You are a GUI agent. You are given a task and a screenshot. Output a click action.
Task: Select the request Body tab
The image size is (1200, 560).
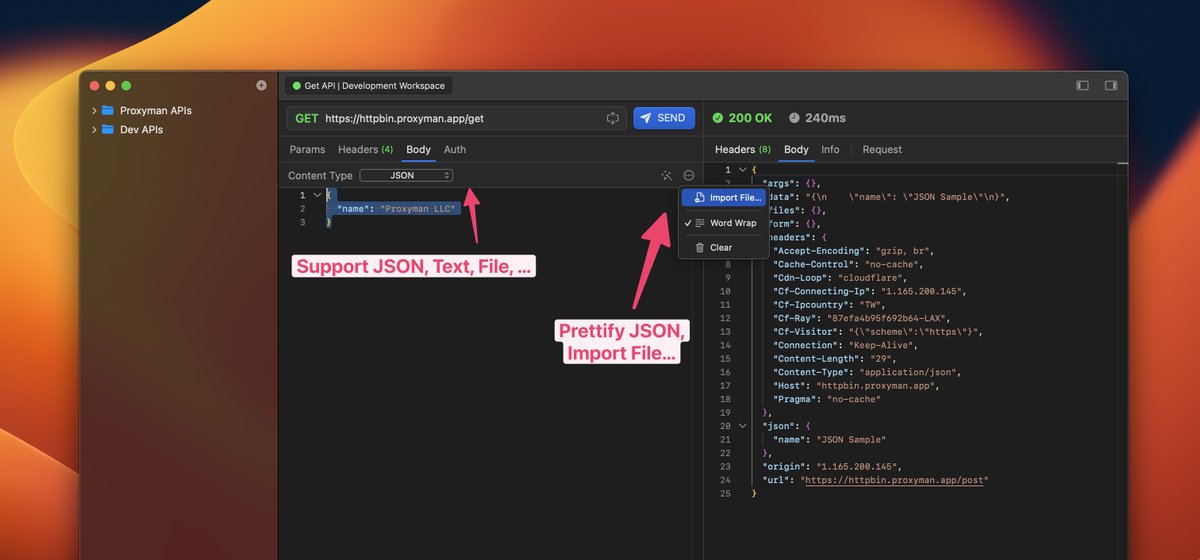tap(418, 150)
